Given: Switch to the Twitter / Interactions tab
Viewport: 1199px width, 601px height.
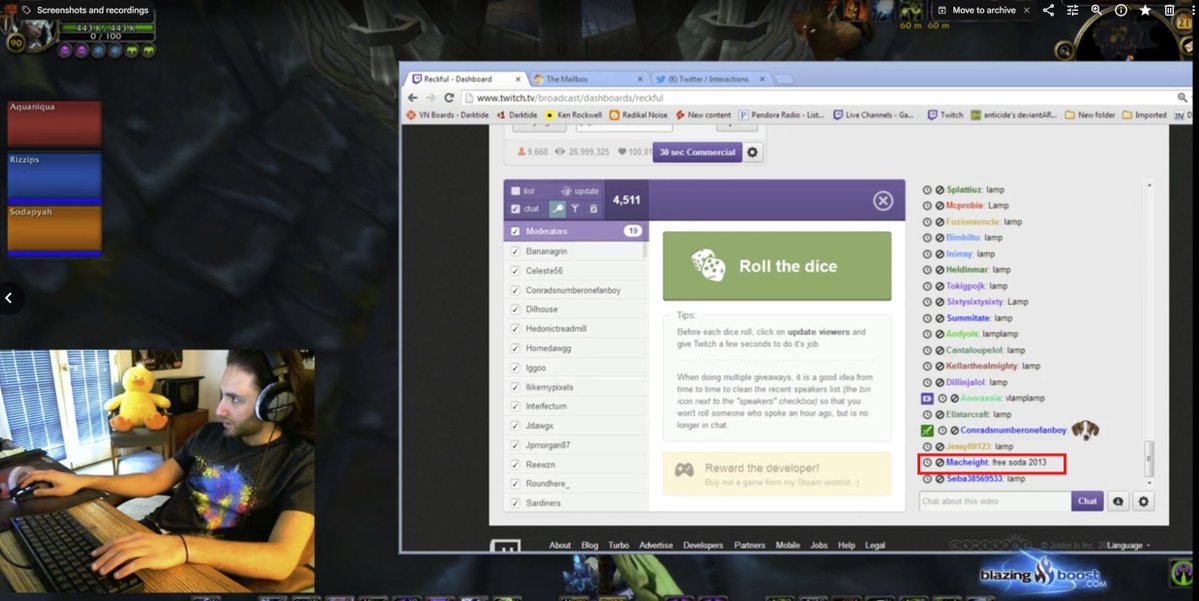Looking at the screenshot, I should (710, 79).
